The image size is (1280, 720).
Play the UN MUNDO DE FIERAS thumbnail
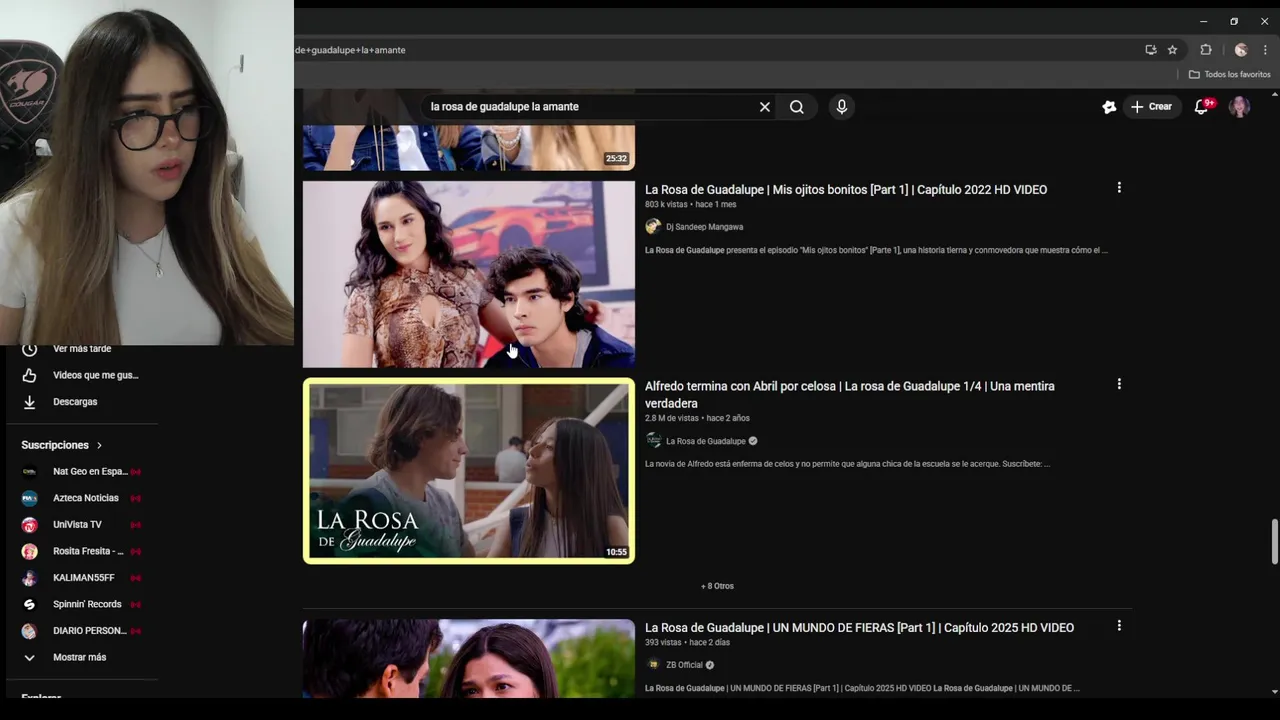469,658
